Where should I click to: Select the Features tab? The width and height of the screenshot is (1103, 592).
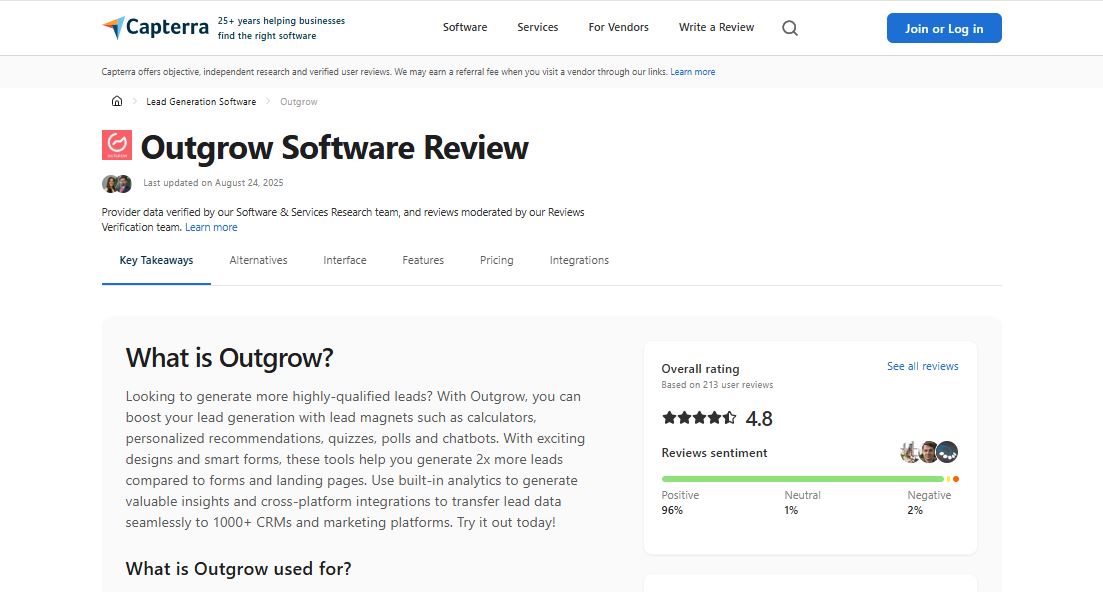point(423,260)
